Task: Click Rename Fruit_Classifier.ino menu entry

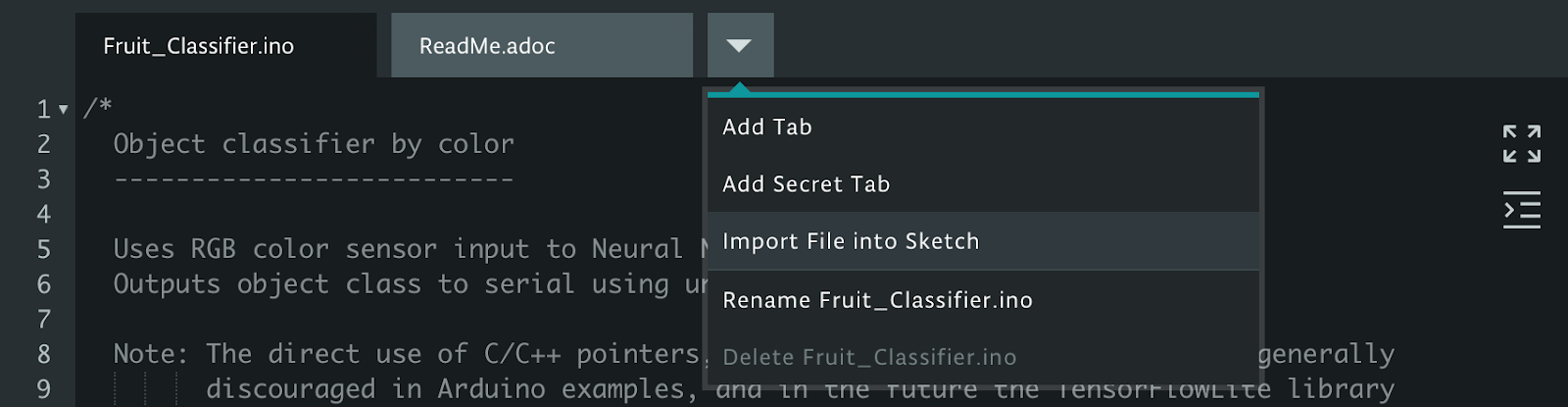Action: [983, 300]
